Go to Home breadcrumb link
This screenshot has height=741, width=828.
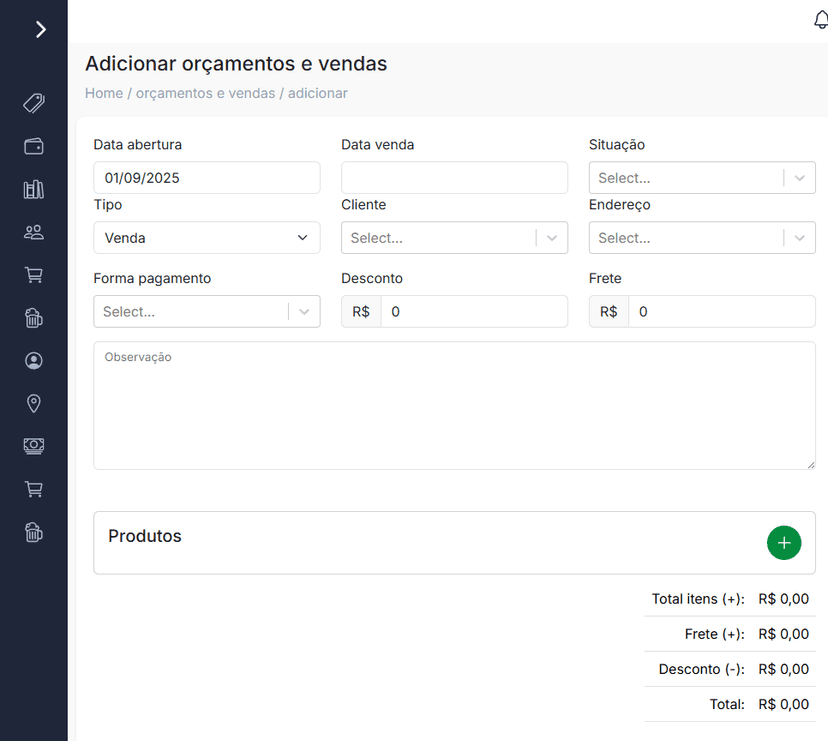104,93
